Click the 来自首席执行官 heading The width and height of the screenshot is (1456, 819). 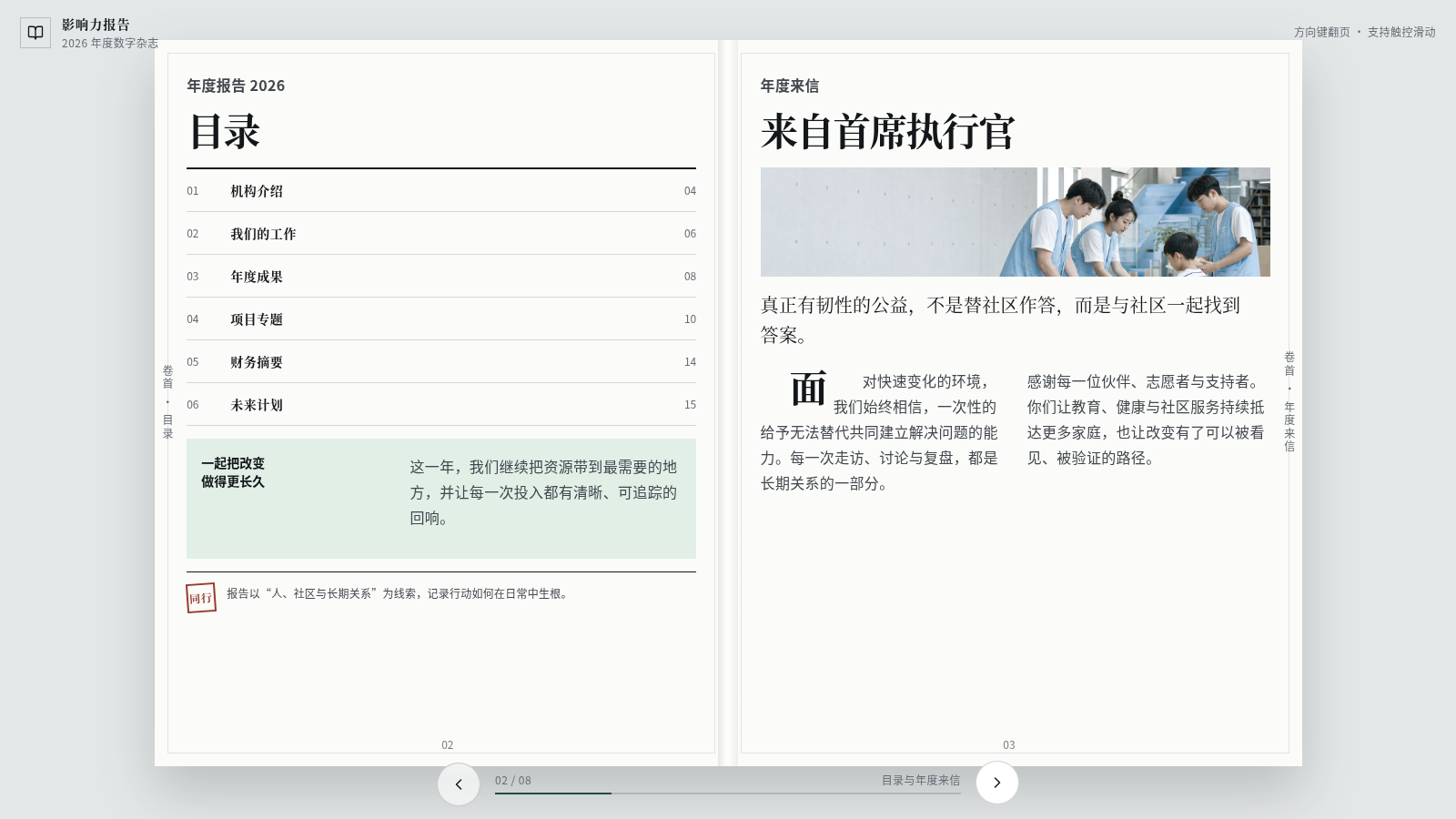pos(888,131)
